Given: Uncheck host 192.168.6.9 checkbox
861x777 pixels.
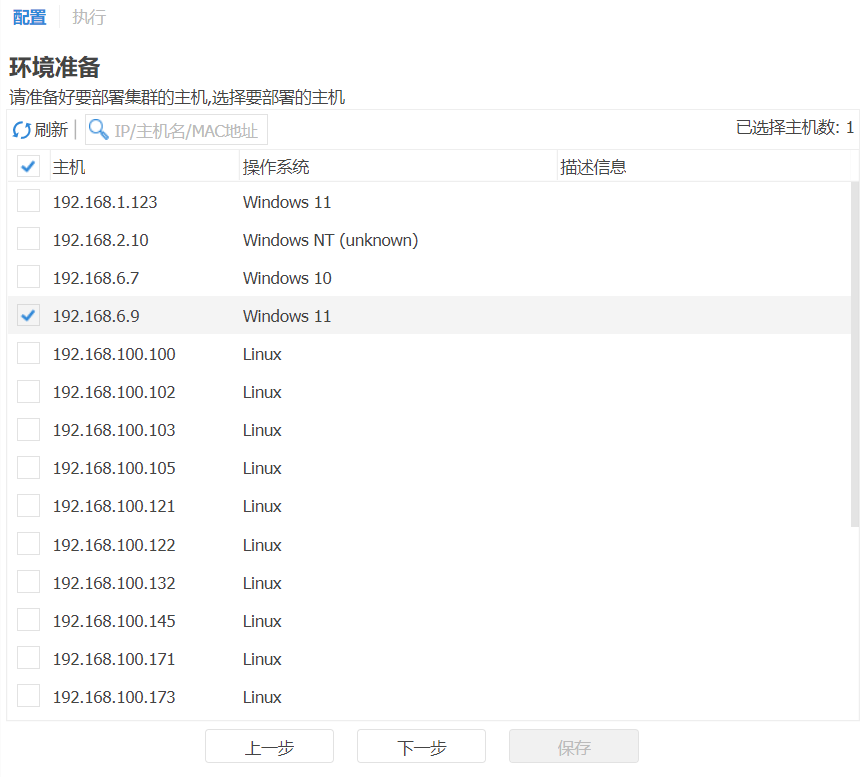Looking at the screenshot, I should pos(29,316).
